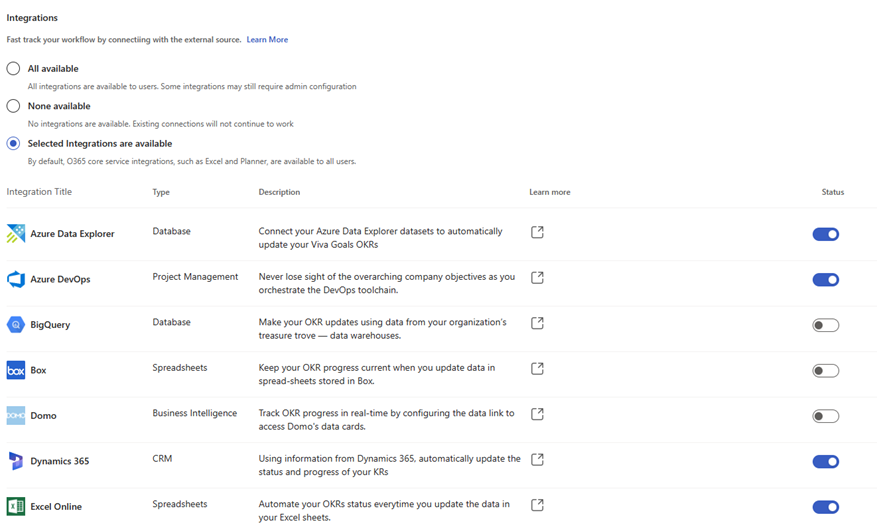Viewport: 877px width, 527px height.
Task: Click the Dynamics 365 logo icon
Action: coord(16,461)
